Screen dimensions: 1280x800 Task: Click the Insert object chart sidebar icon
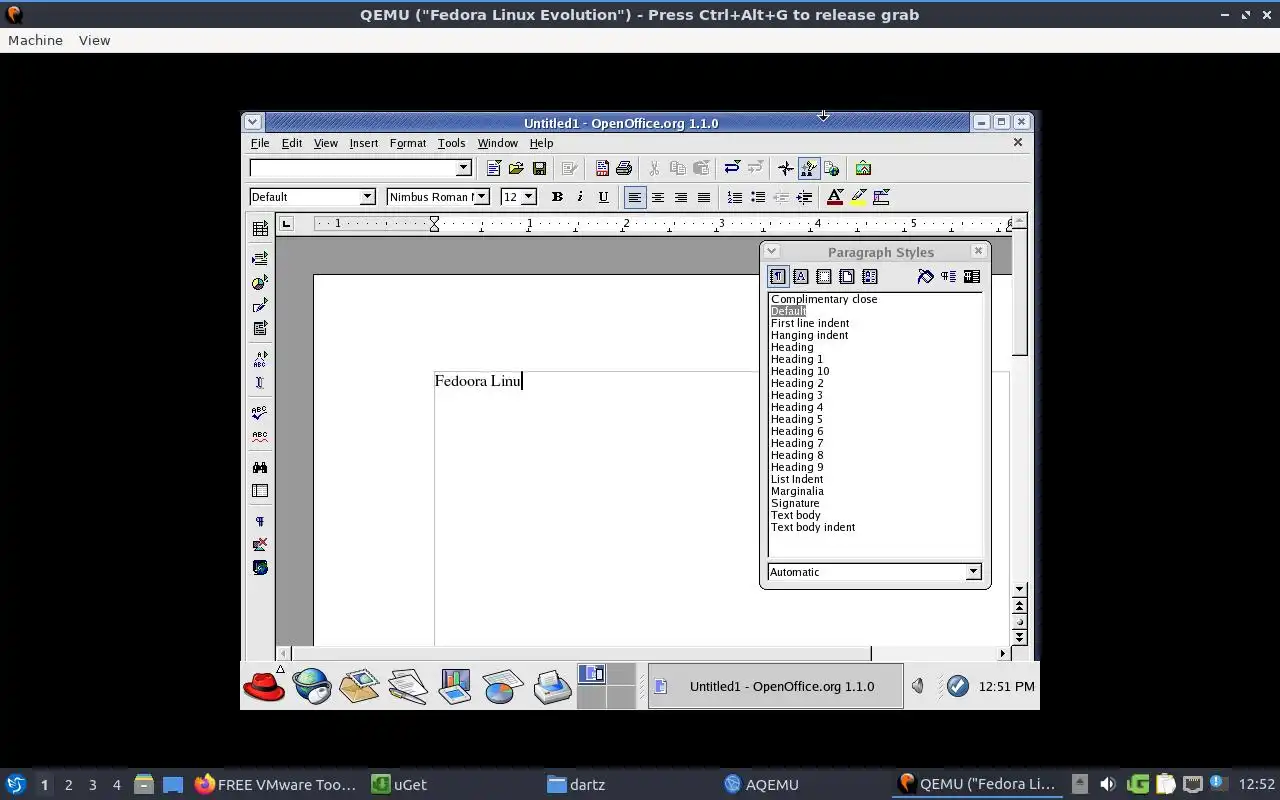(x=260, y=283)
